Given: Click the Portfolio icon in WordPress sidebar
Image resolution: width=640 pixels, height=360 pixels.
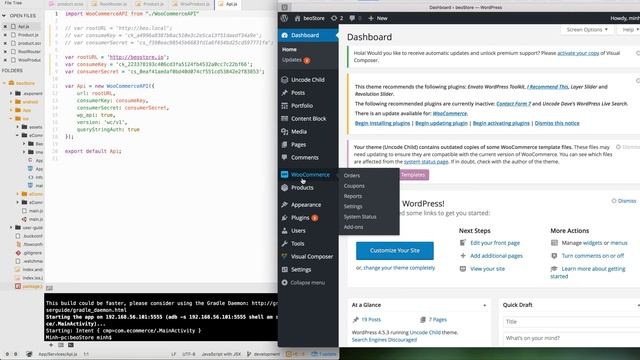Looking at the screenshot, I should pos(284,106).
